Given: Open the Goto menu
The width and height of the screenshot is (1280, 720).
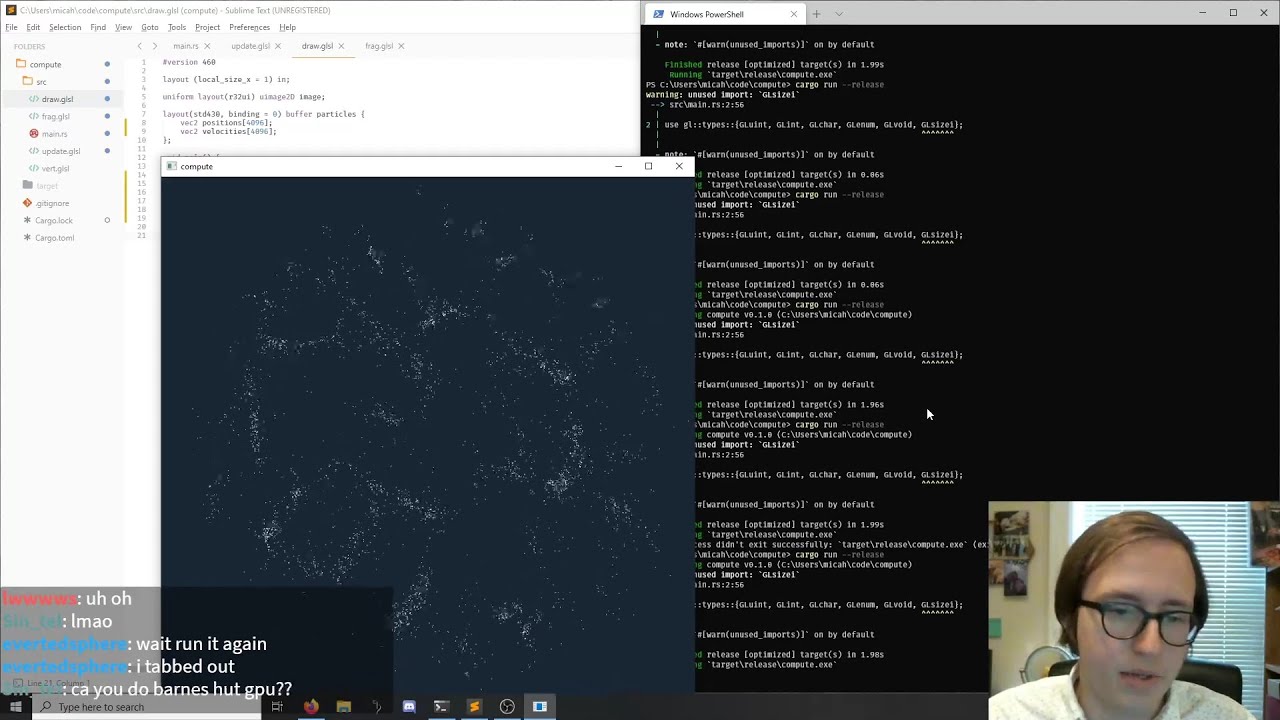Looking at the screenshot, I should pyautogui.click(x=150, y=27).
